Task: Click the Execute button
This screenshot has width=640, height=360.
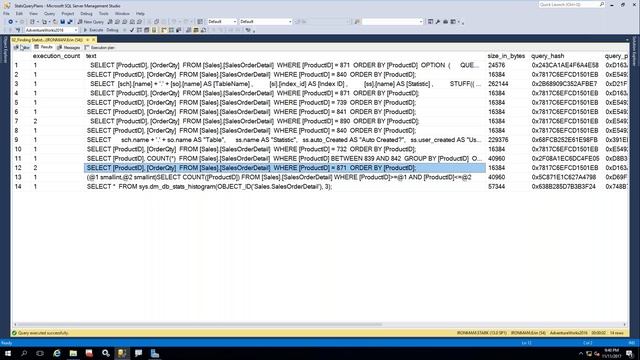Action: coord(93,30)
